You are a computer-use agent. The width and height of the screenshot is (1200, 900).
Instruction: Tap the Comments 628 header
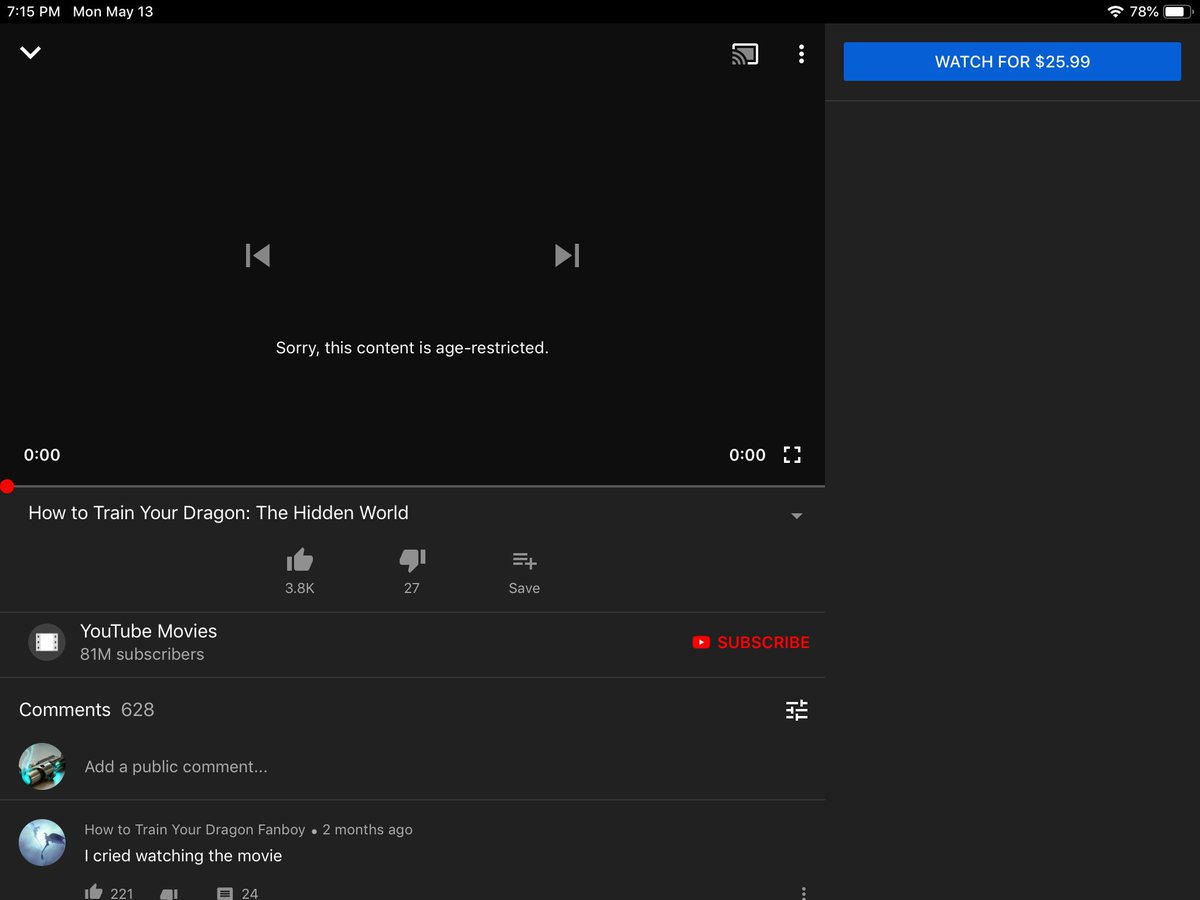point(86,710)
